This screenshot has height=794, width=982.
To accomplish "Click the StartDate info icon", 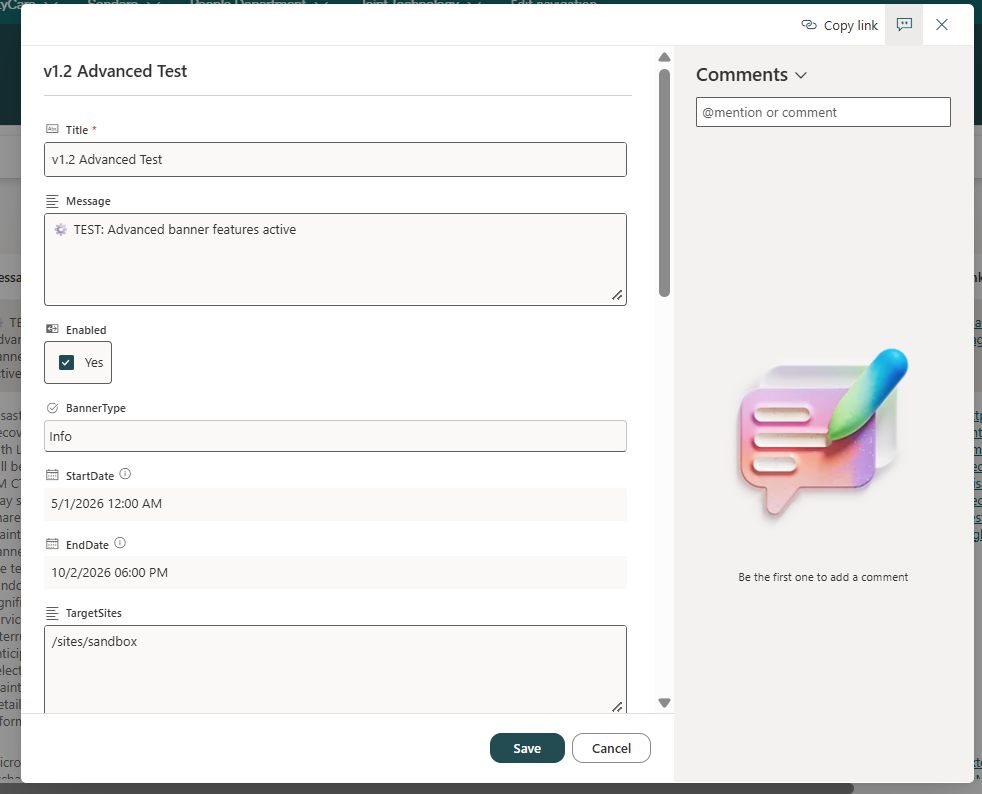I will 125,474.
